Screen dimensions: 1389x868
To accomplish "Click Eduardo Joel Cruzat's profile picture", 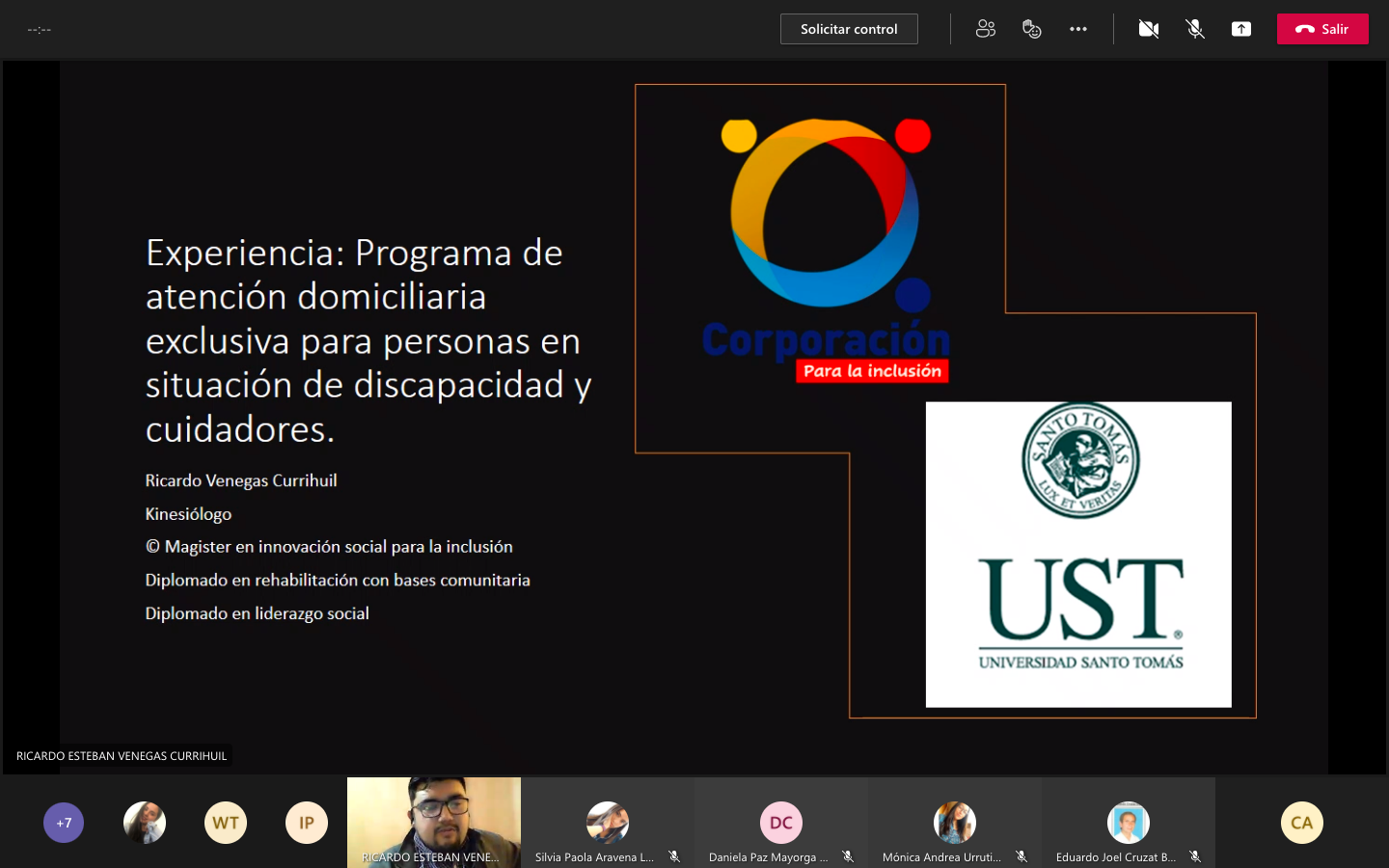I will [1128, 823].
